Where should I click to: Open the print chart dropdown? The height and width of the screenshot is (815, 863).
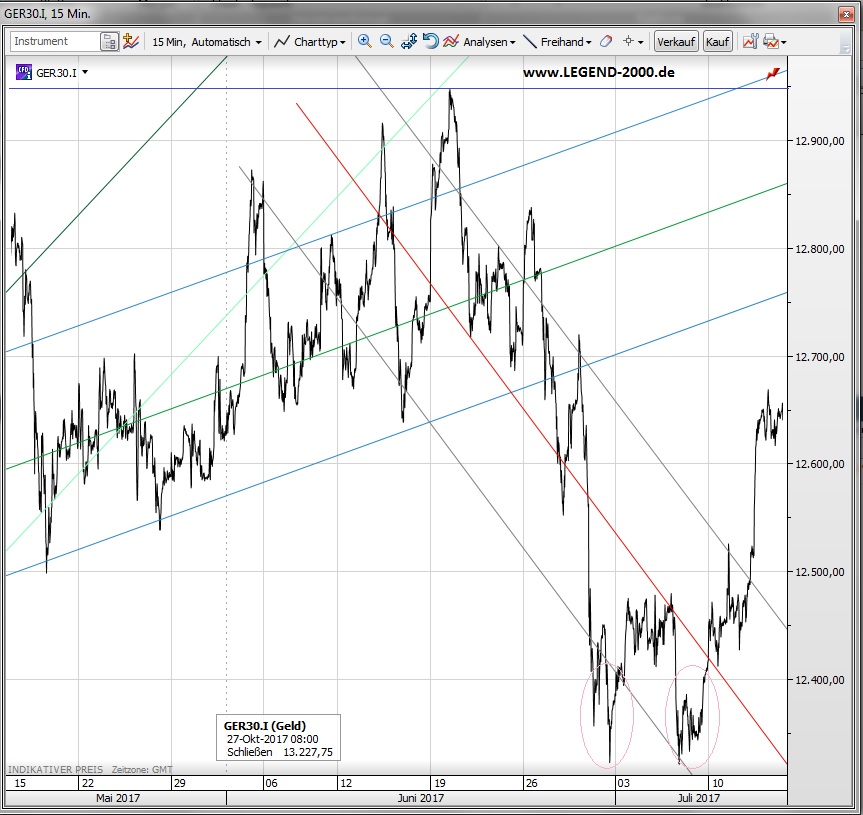pyautogui.click(x=775, y=42)
